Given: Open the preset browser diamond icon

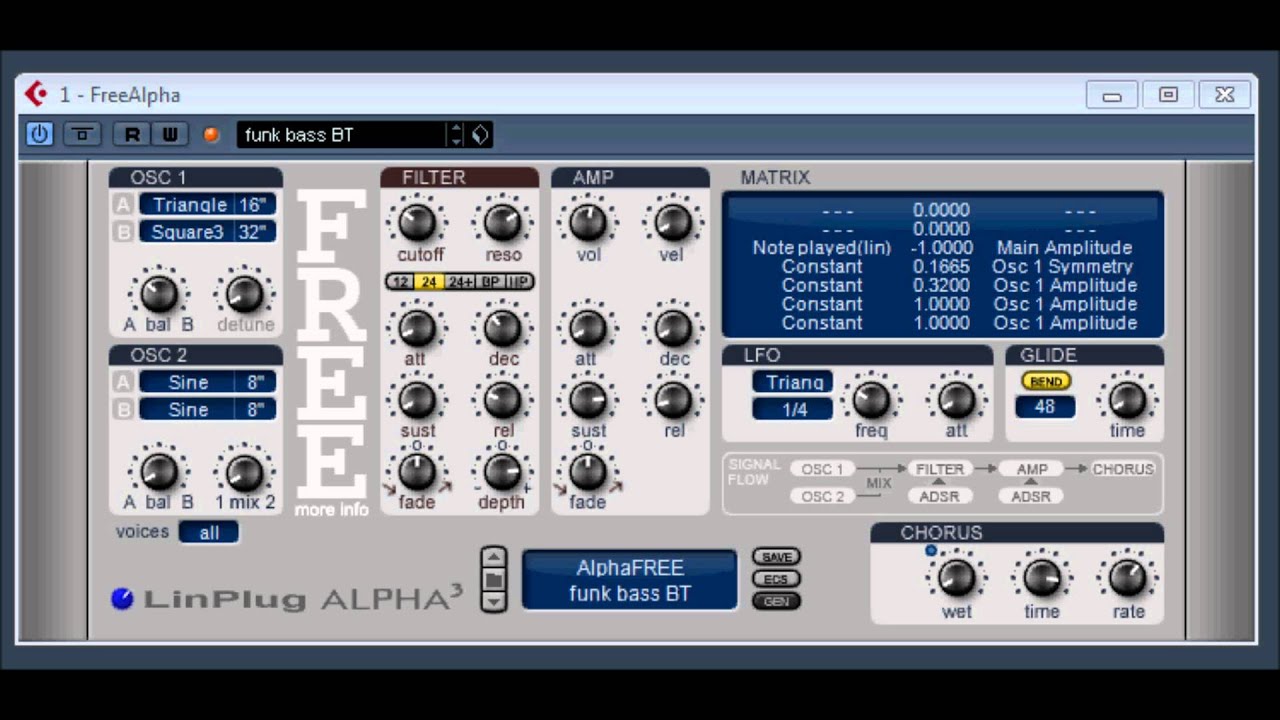Looking at the screenshot, I should pyautogui.click(x=480, y=134).
